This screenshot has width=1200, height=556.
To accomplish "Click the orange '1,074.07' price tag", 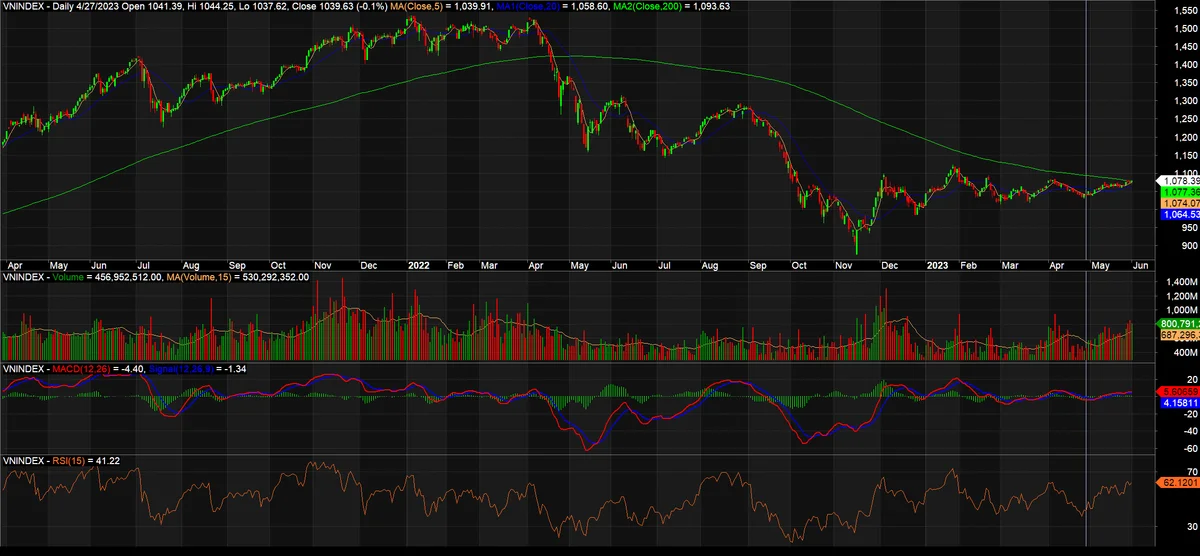I will [x=1178, y=203].
